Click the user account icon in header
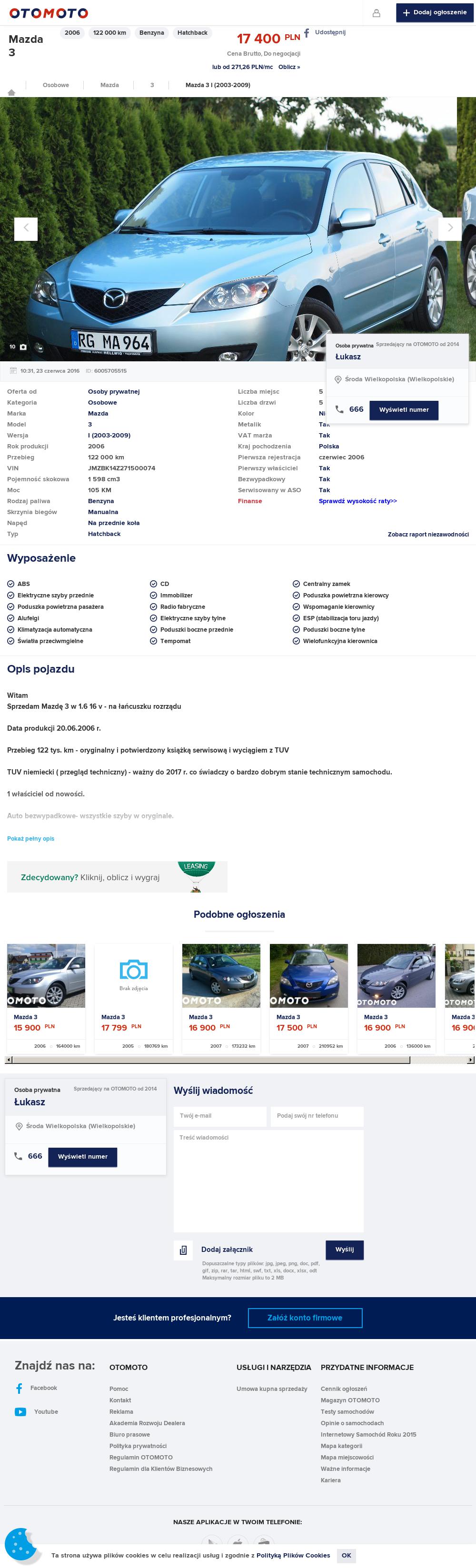 point(376,13)
